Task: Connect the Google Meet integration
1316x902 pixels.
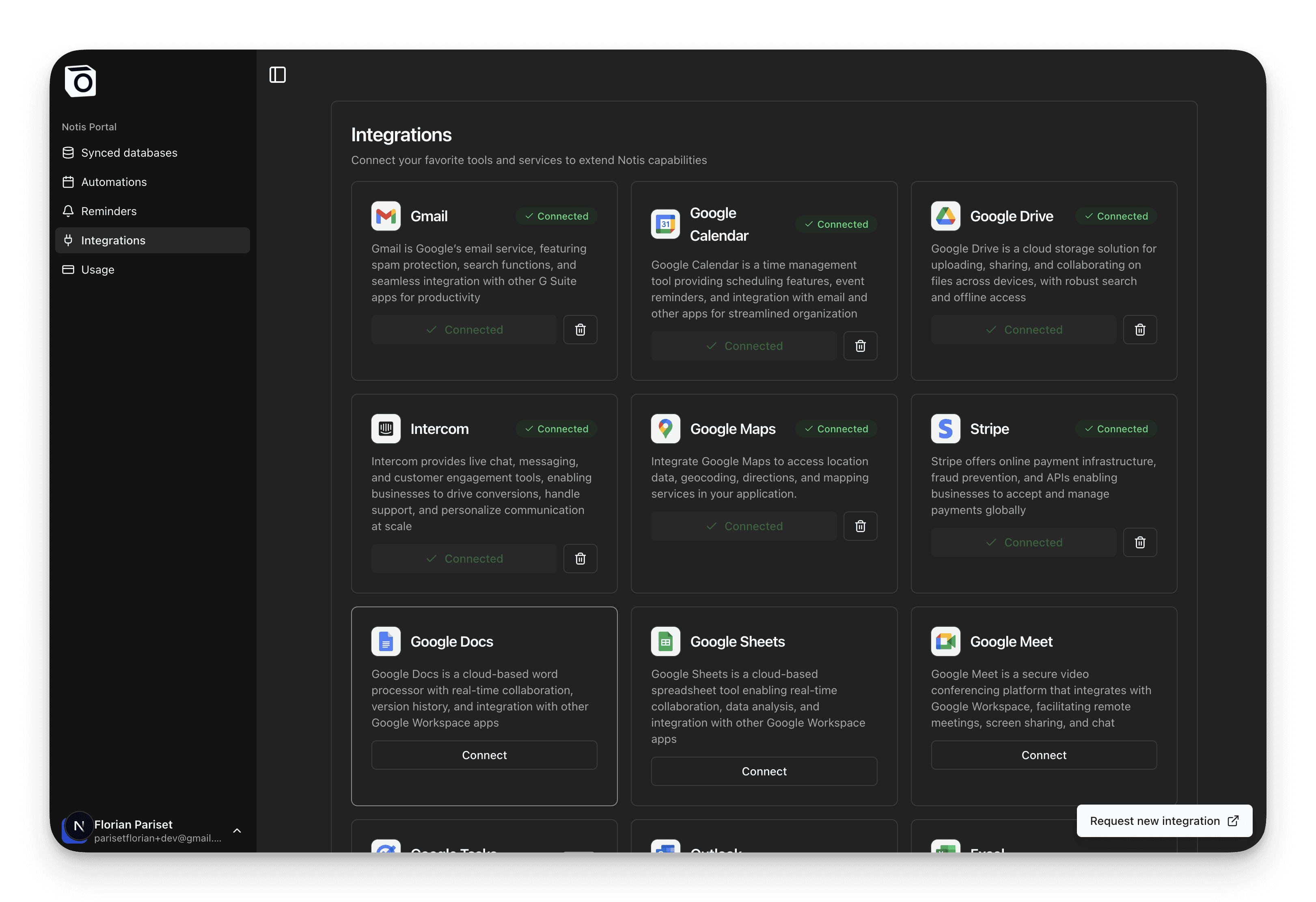Action: 1044,755
